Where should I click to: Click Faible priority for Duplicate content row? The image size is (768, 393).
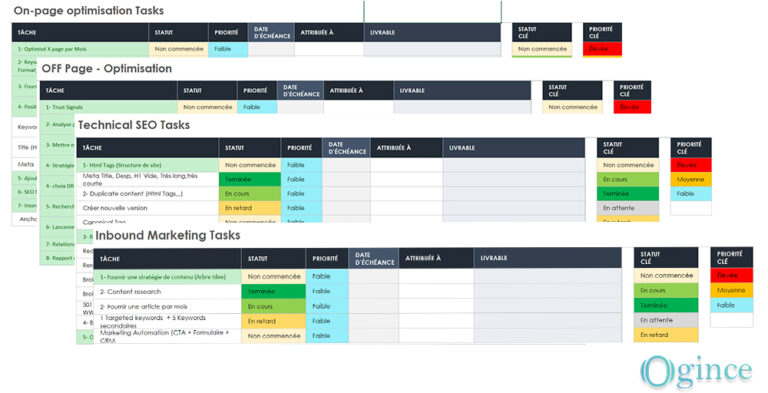tap(302, 194)
